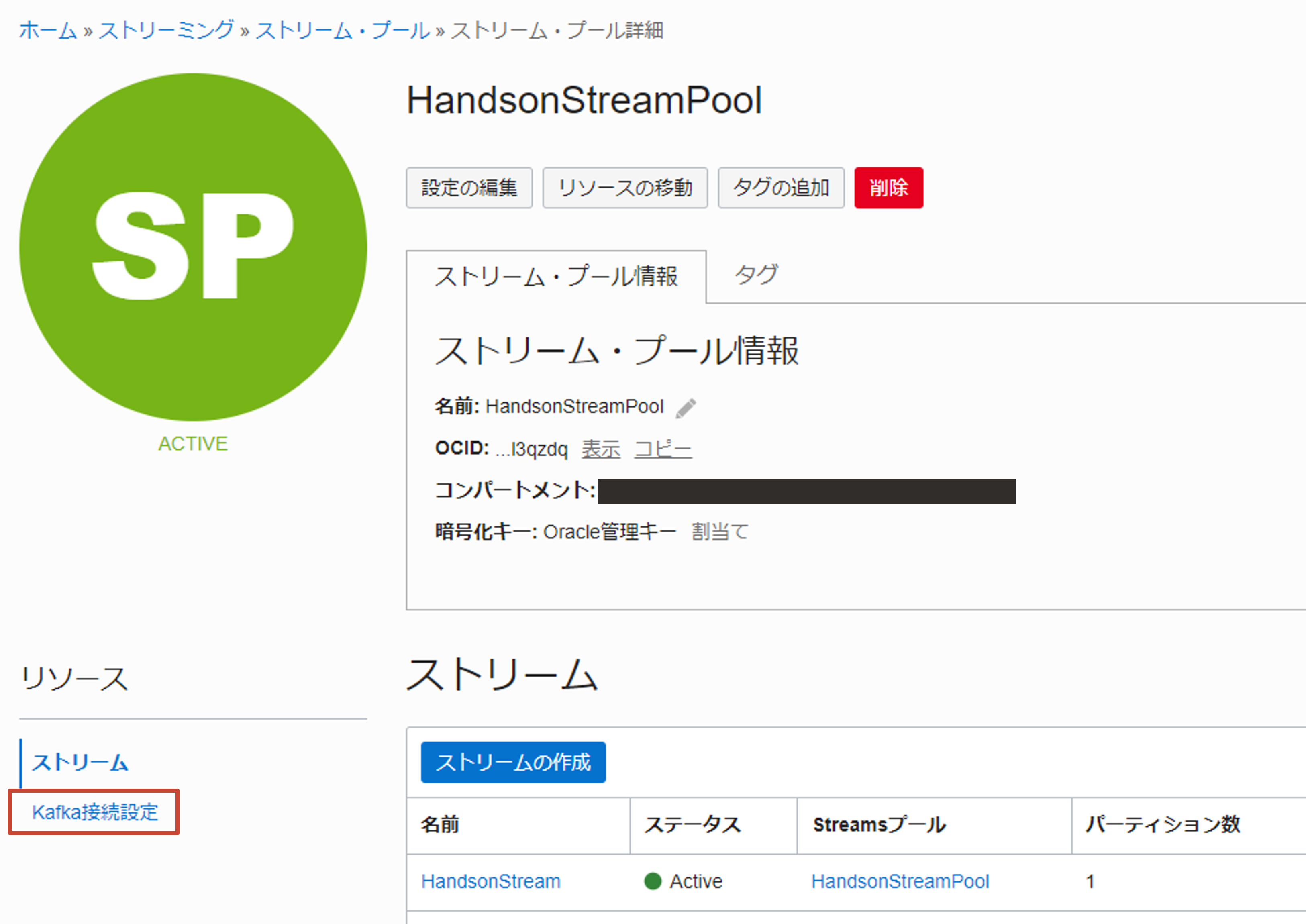Image resolution: width=1306 pixels, height=924 pixels.
Task: Switch to the タグ tab
Action: pyautogui.click(x=756, y=276)
